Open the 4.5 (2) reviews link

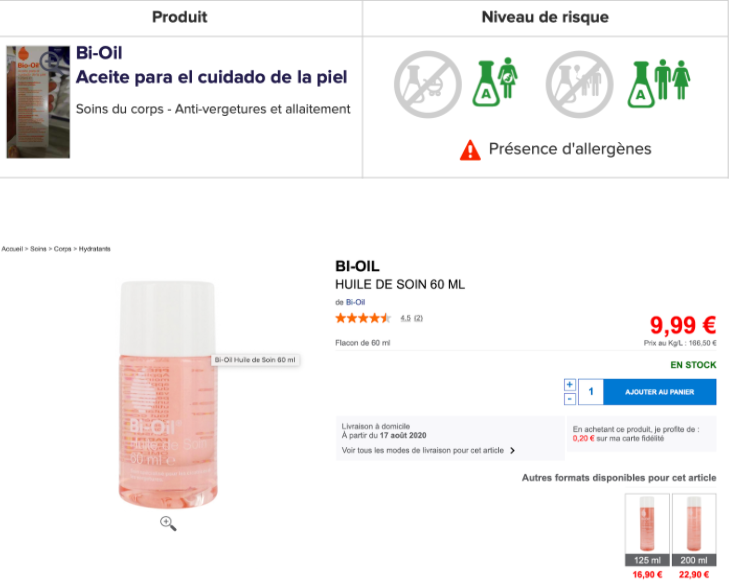pyautogui.click(x=411, y=318)
